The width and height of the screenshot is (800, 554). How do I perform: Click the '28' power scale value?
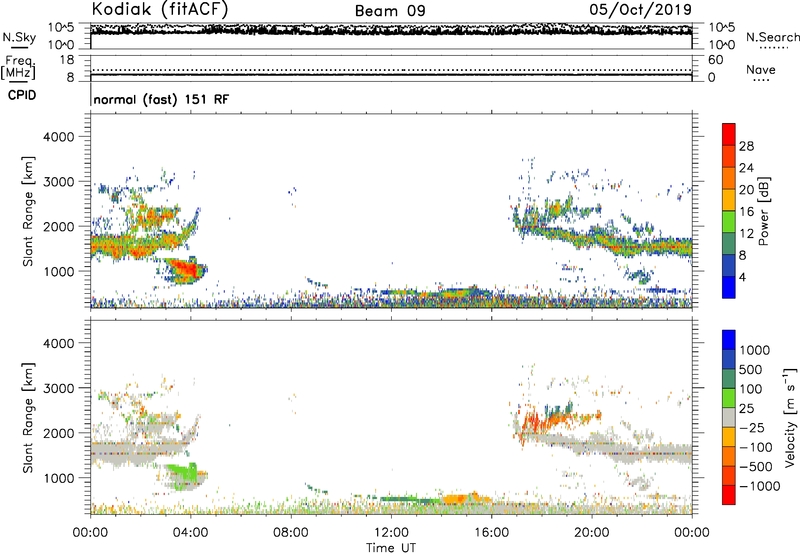coord(746,146)
